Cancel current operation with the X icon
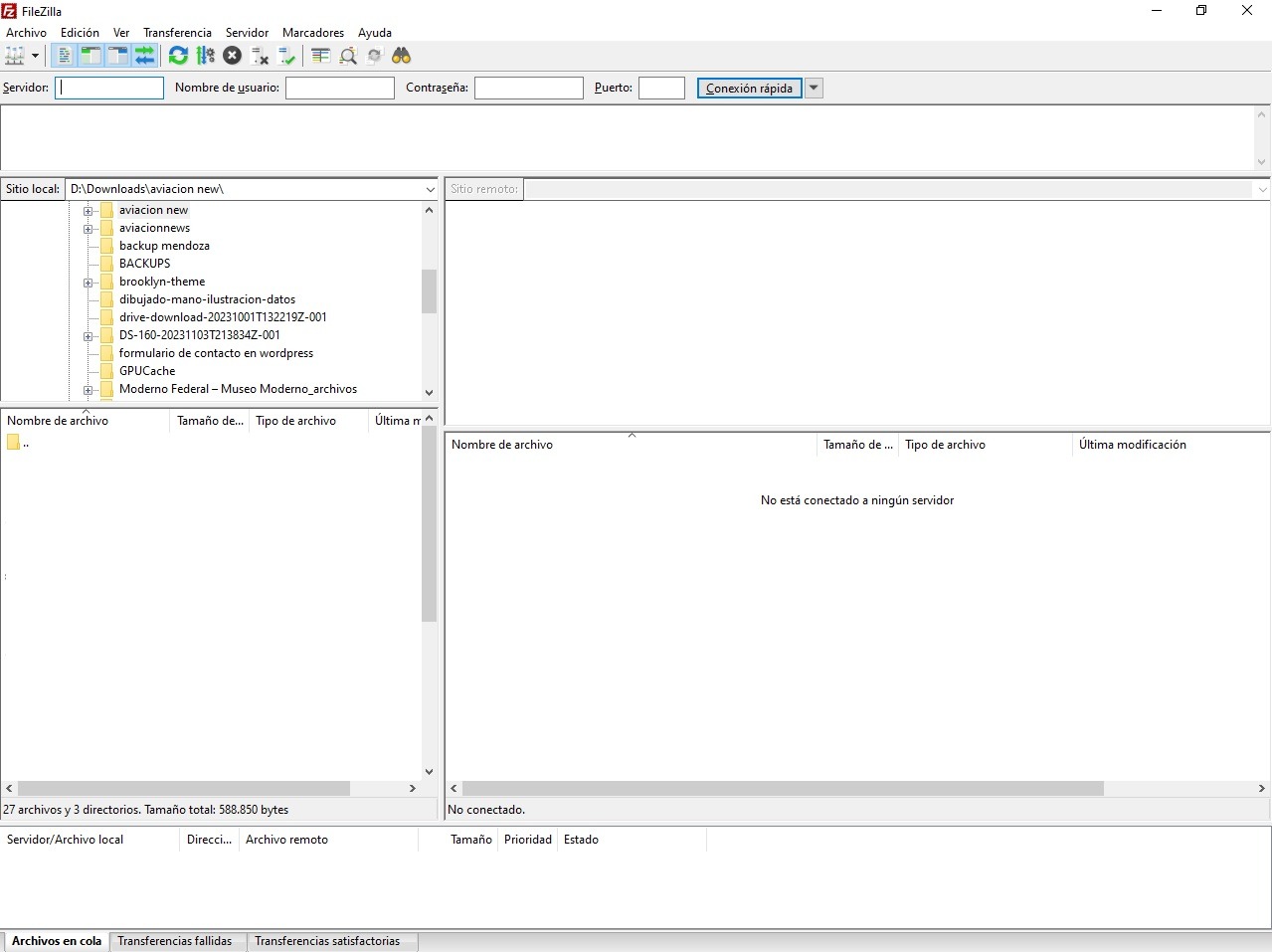This screenshot has height=952, width=1272. click(x=232, y=56)
